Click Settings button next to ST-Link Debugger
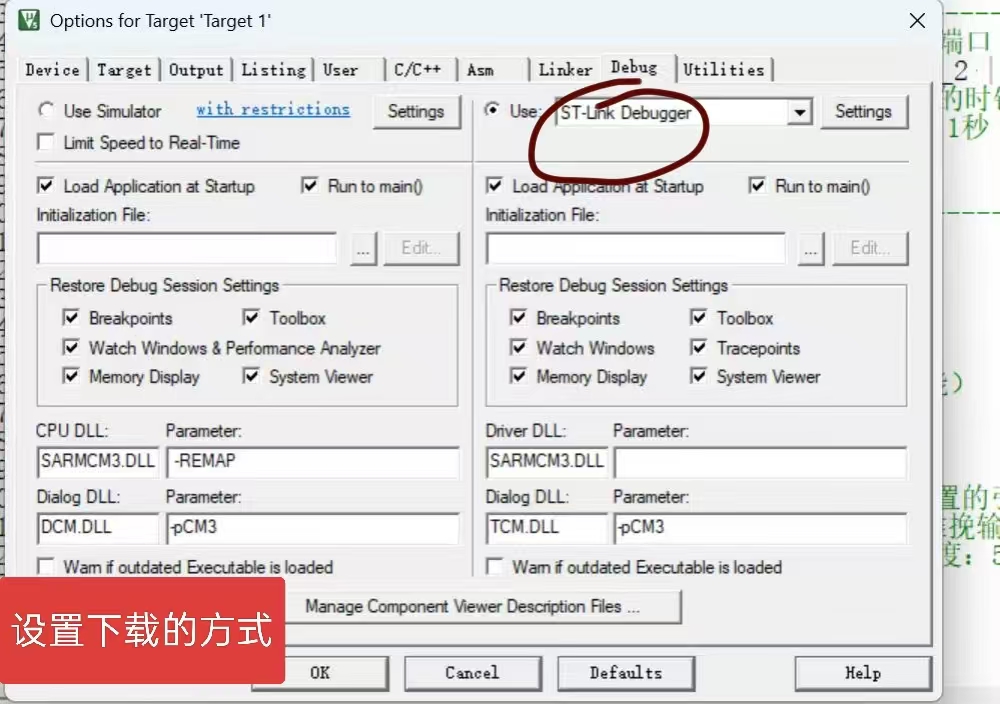1000x704 pixels. coord(864,112)
